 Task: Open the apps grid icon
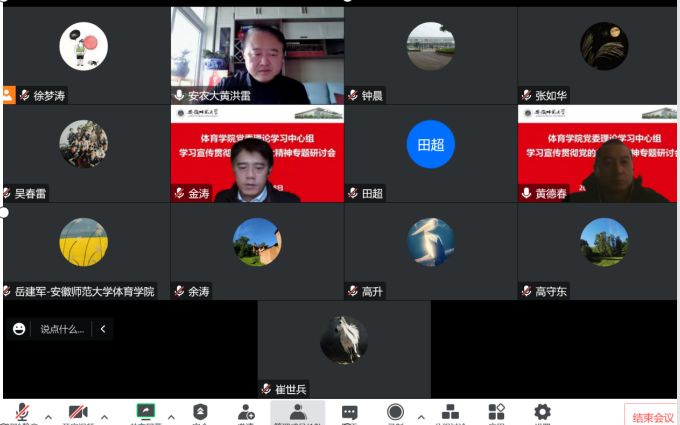click(x=496, y=412)
